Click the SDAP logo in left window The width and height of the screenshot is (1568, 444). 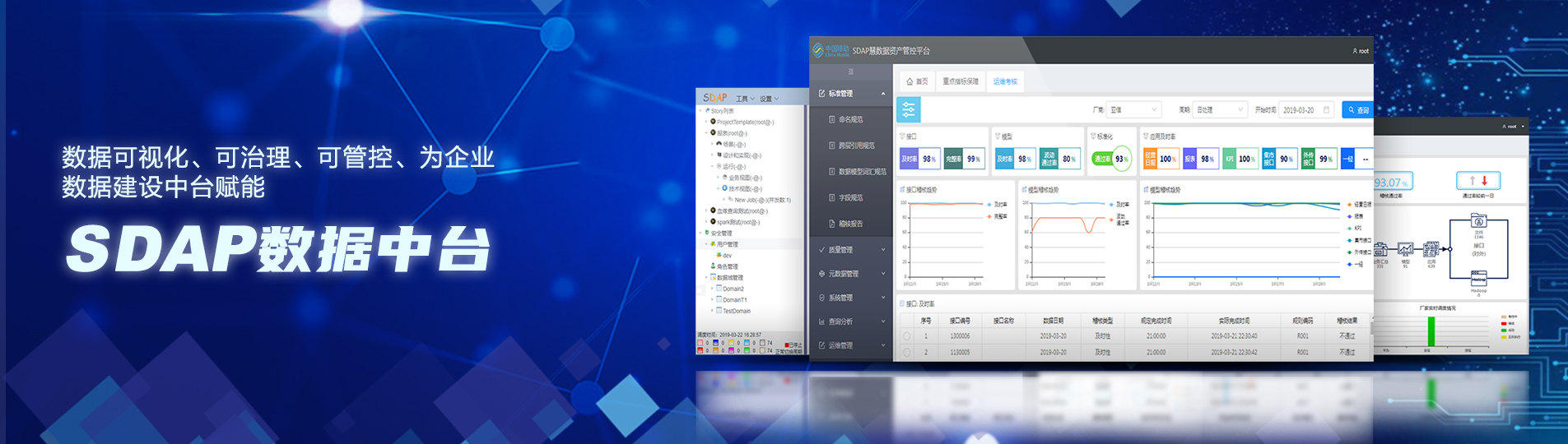[x=714, y=98]
